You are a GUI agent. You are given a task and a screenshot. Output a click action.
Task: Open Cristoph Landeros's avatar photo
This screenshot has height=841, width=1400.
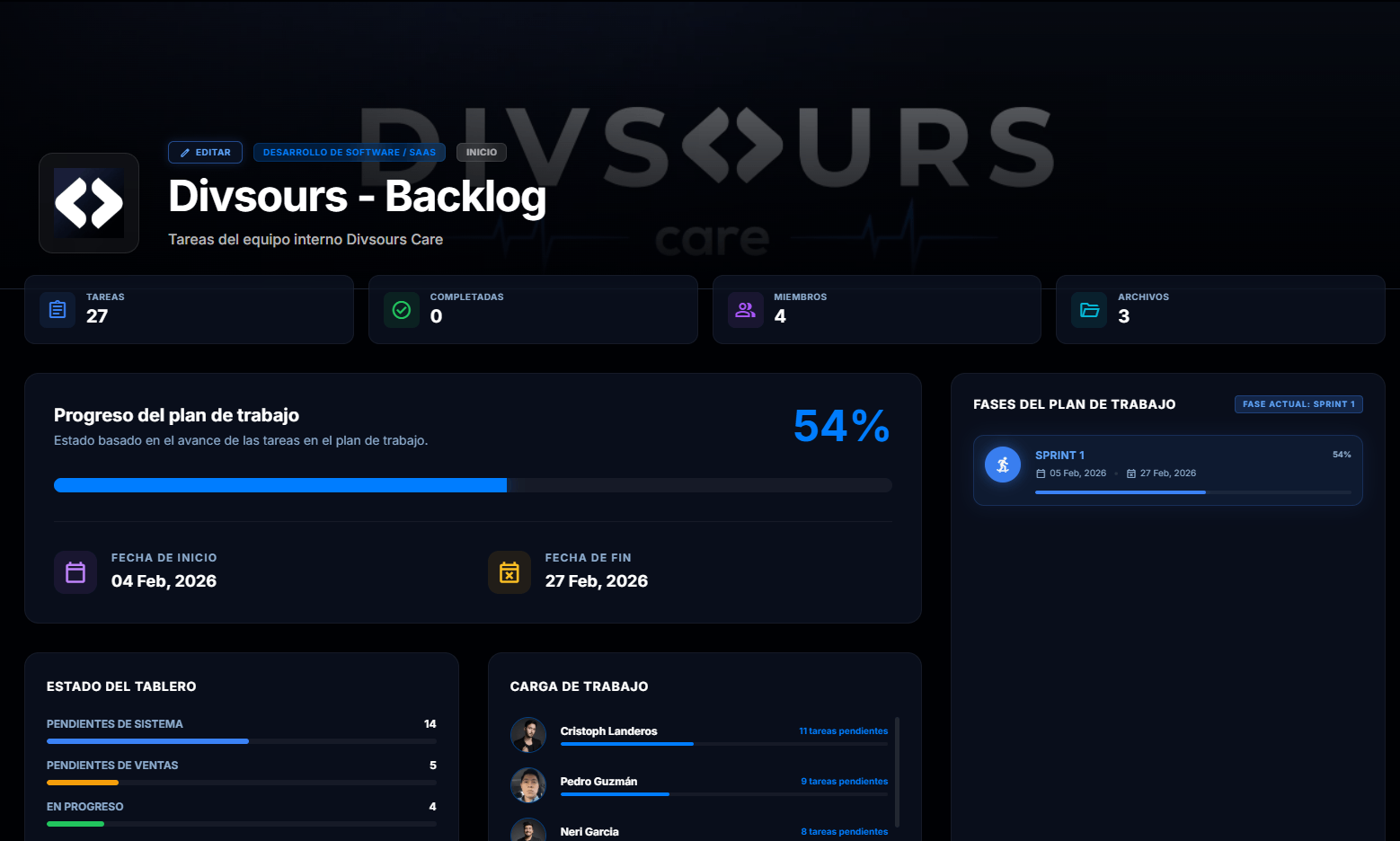pos(528,735)
